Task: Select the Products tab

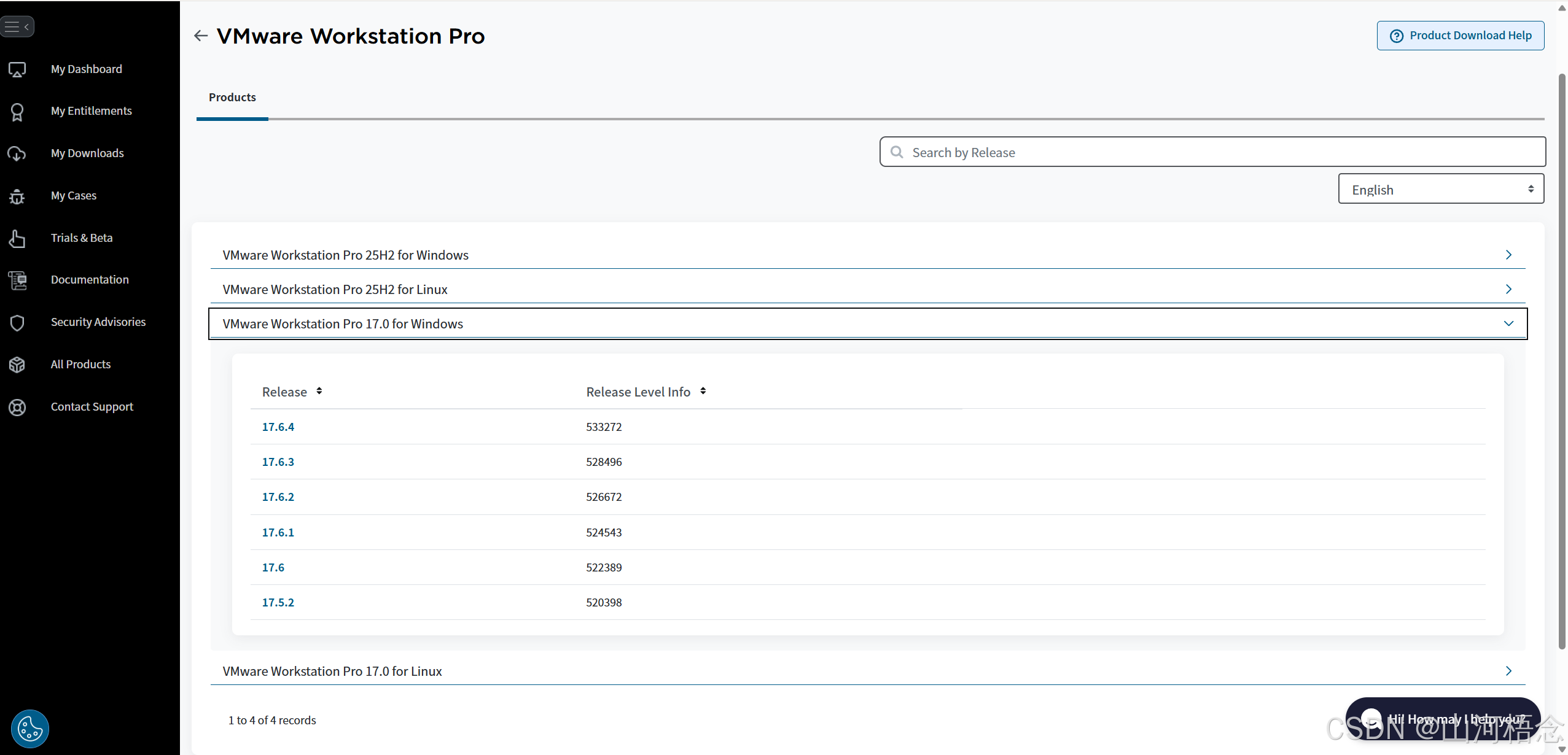Action: 232,98
